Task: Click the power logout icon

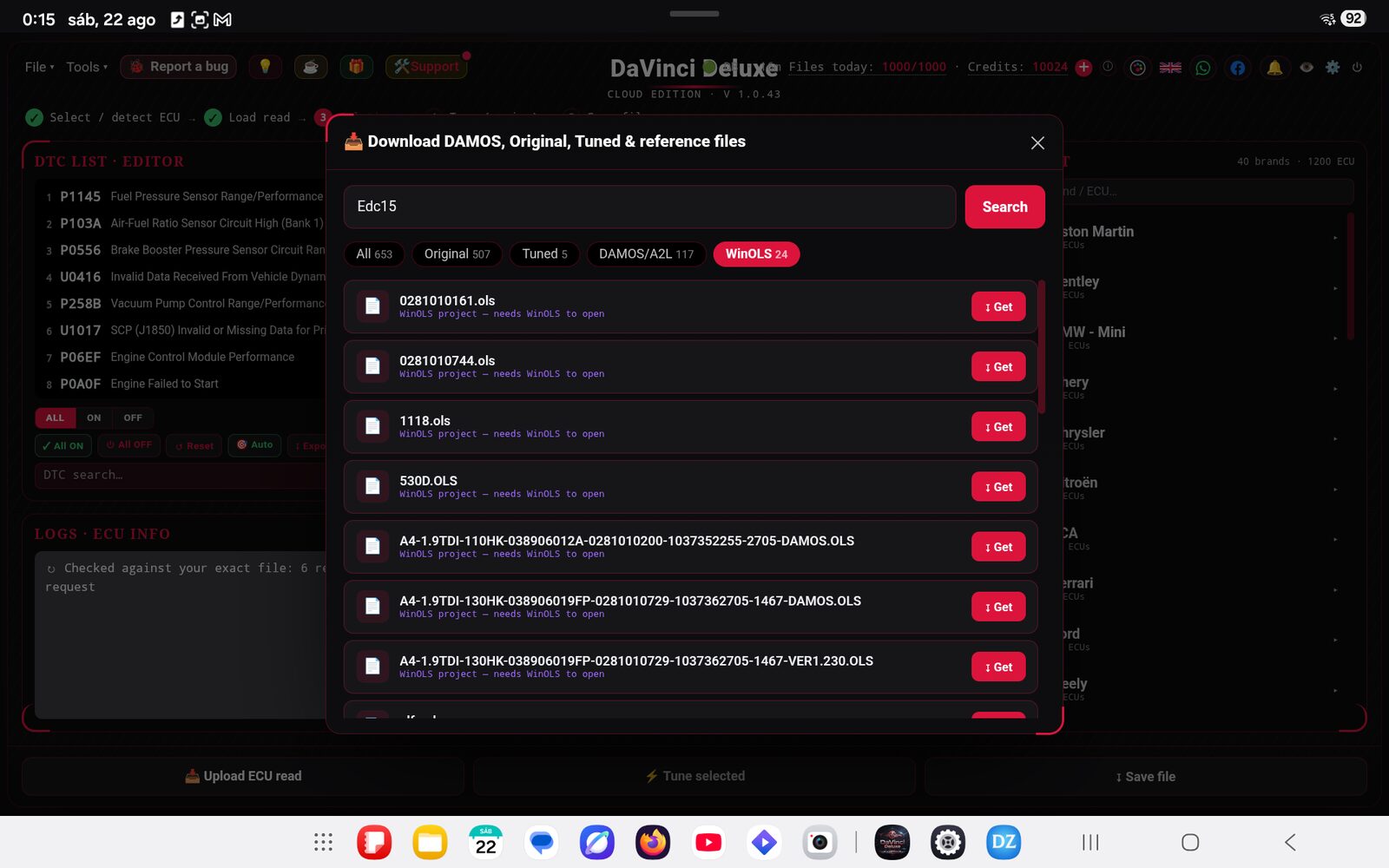Action: click(x=1357, y=67)
